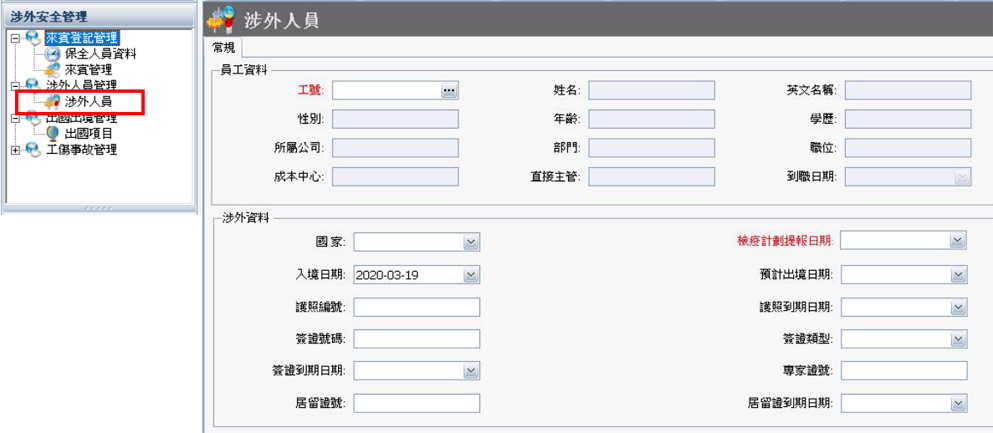The width and height of the screenshot is (993, 433).
Task: Open the 檢疫計劃提報日期 date dropdown
Action: click(958, 241)
